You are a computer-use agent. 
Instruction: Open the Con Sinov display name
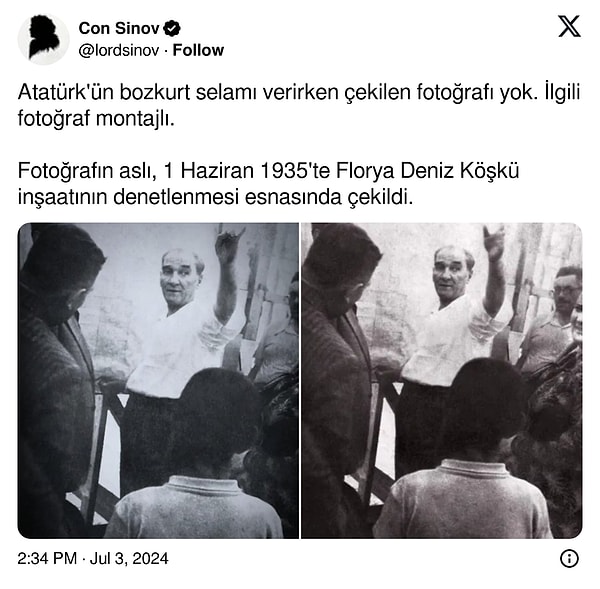(119, 28)
